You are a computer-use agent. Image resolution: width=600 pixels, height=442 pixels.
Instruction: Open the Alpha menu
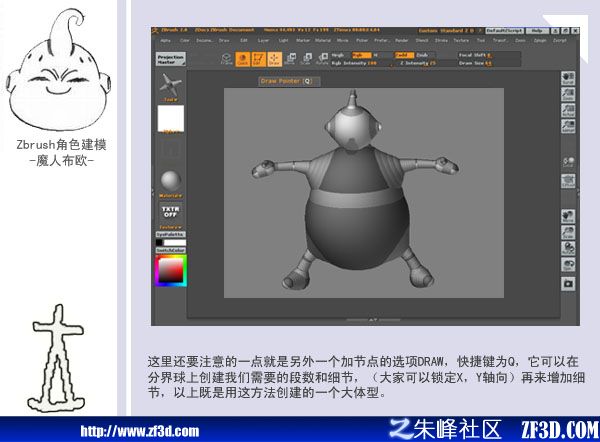coord(165,40)
